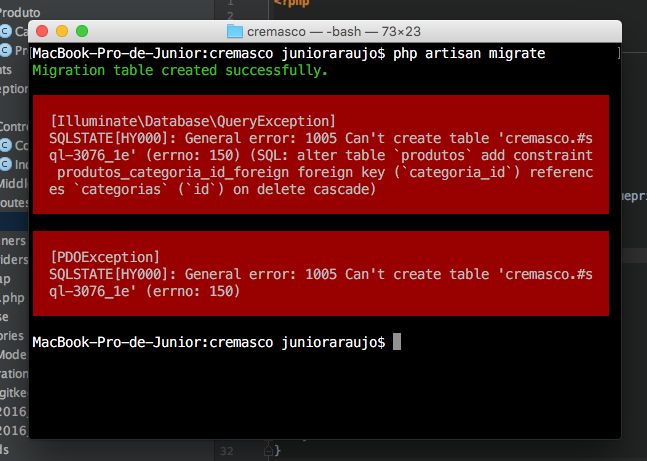Click the terminal cursor block after last prompt
This screenshot has width=647, height=461.
(x=397, y=342)
